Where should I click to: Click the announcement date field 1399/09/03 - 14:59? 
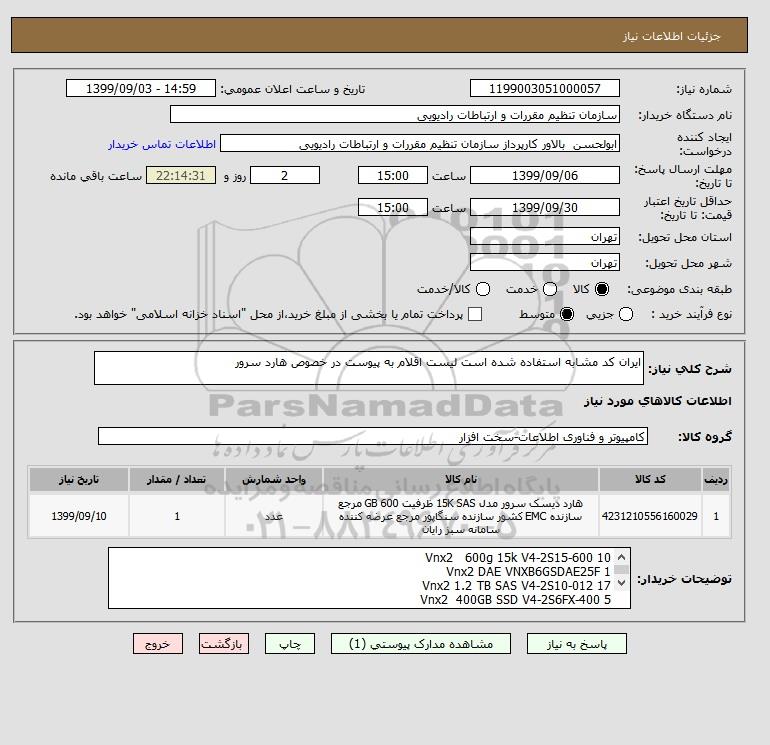(x=141, y=88)
